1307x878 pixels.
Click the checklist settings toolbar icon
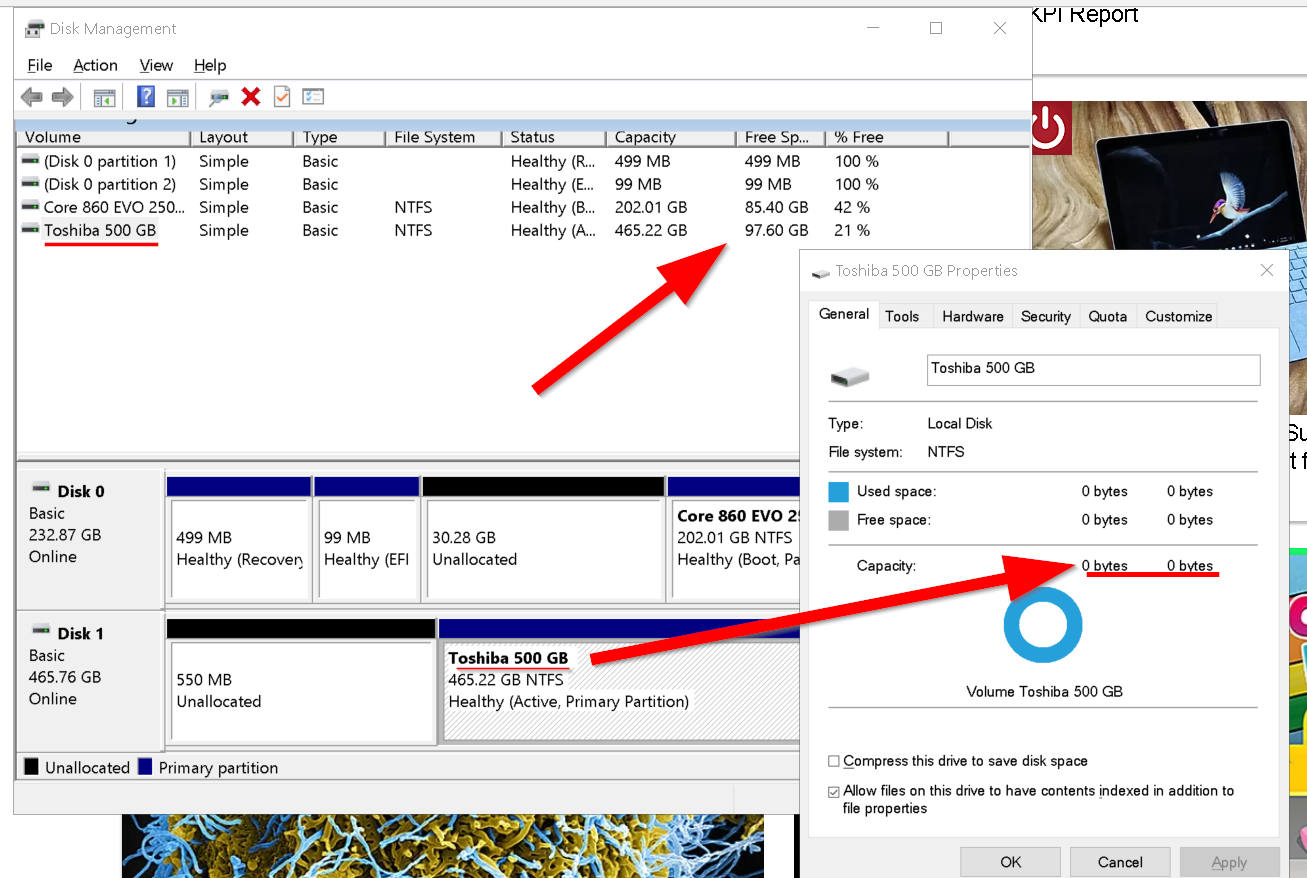[x=314, y=97]
